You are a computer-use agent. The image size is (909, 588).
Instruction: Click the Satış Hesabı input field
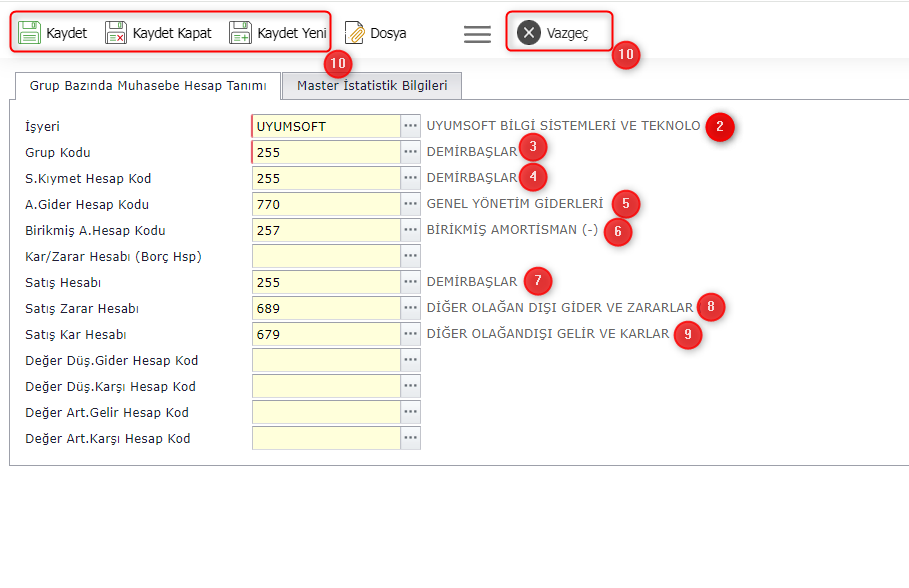pyautogui.click(x=326, y=282)
